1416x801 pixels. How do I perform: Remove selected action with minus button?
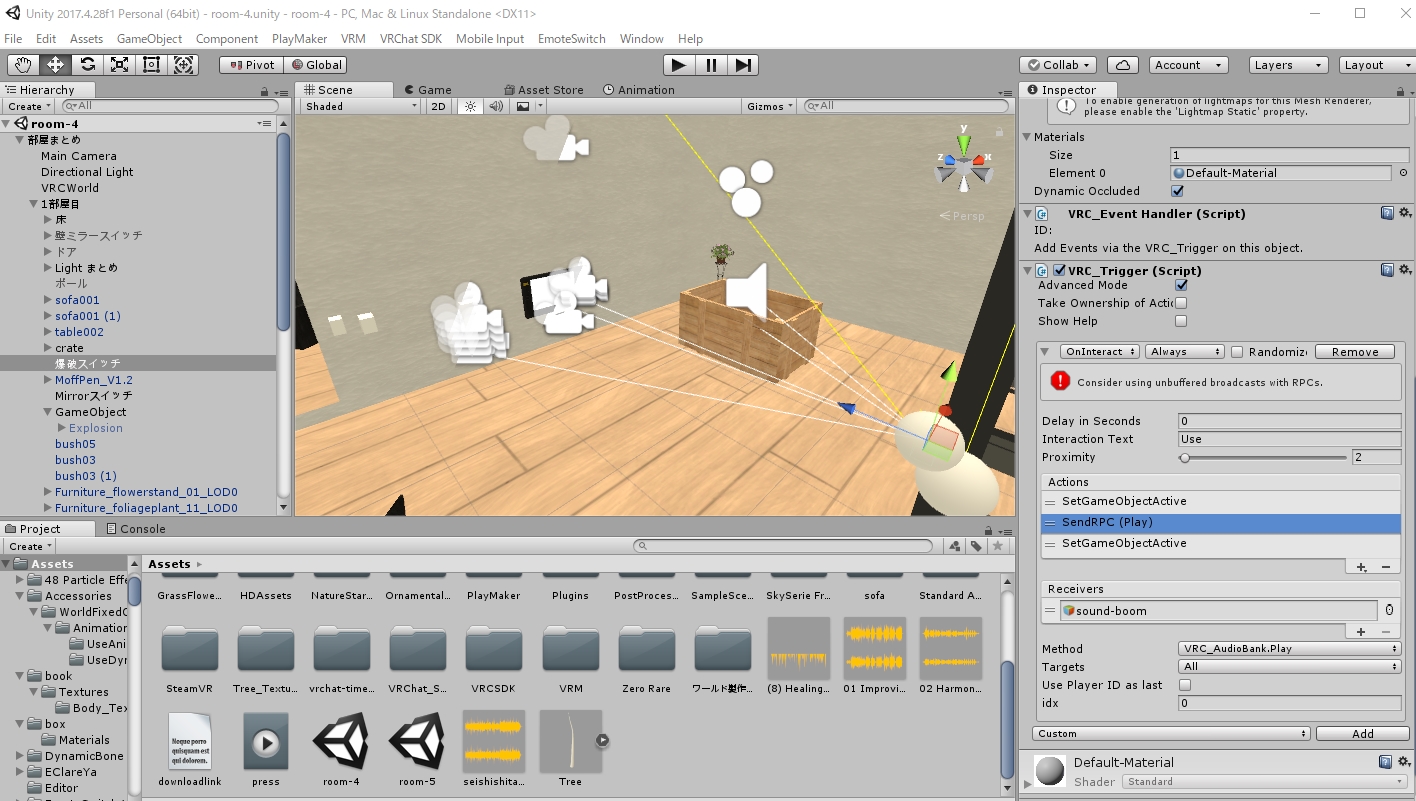[1386, 567]
